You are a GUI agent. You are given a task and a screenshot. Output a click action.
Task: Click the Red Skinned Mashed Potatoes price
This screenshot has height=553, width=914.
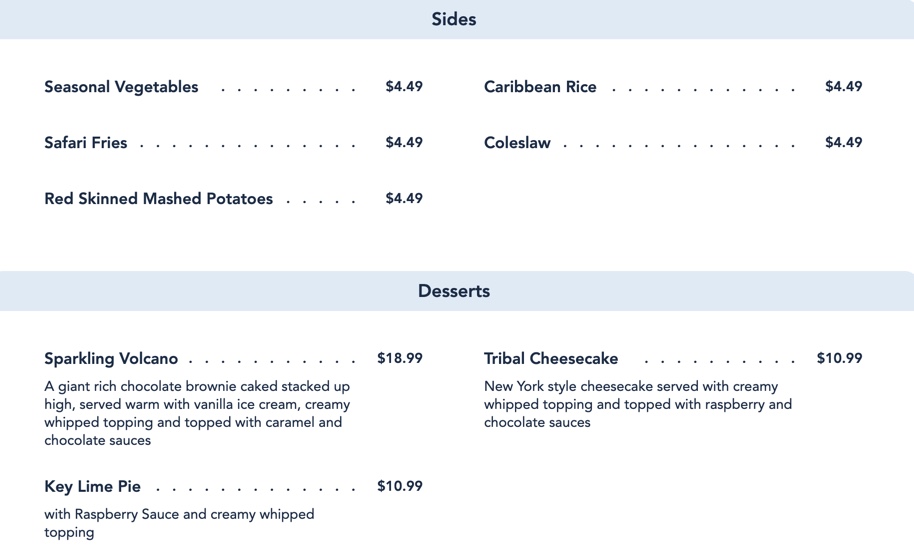click(404, 199)
